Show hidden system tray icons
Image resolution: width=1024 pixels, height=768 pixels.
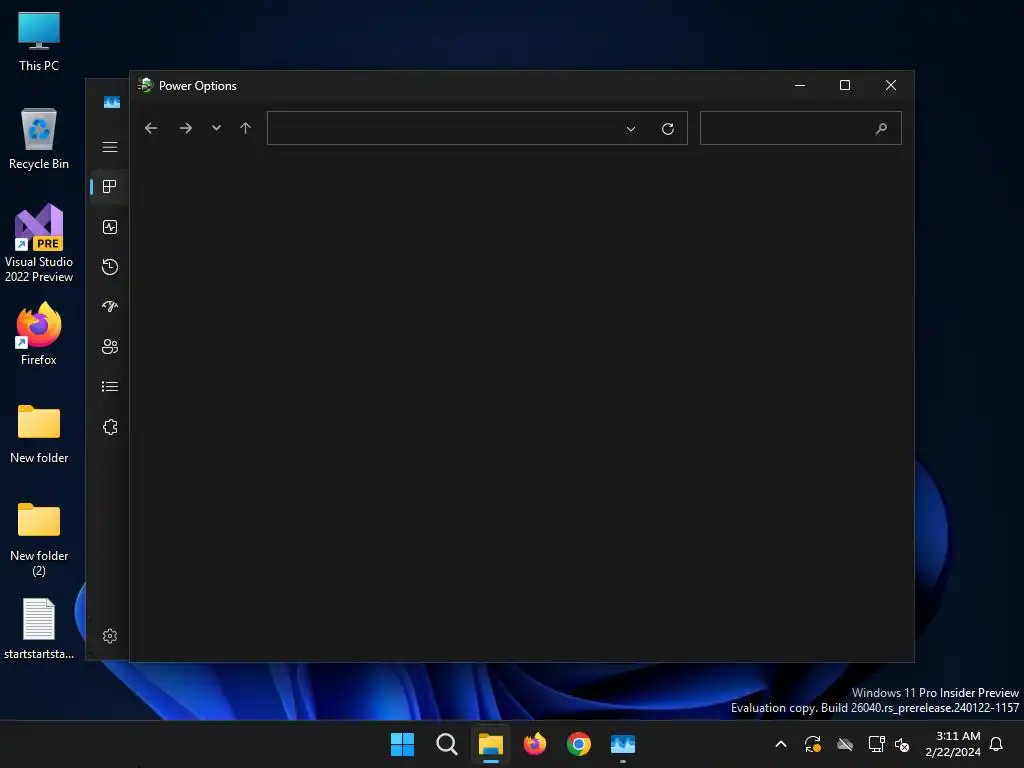[x=780, y=744]
